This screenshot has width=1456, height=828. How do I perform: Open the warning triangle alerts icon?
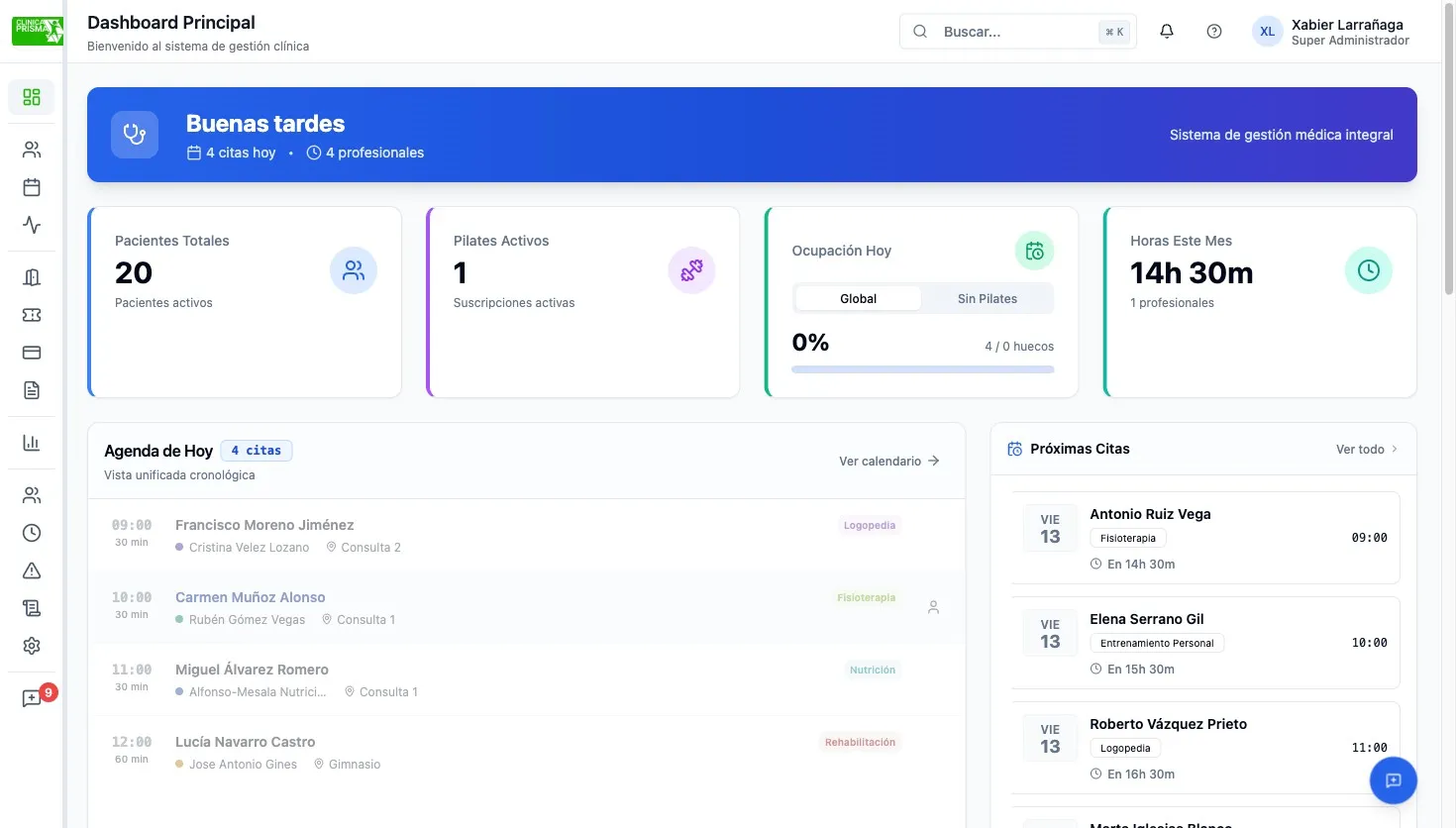tap(32, 570)
